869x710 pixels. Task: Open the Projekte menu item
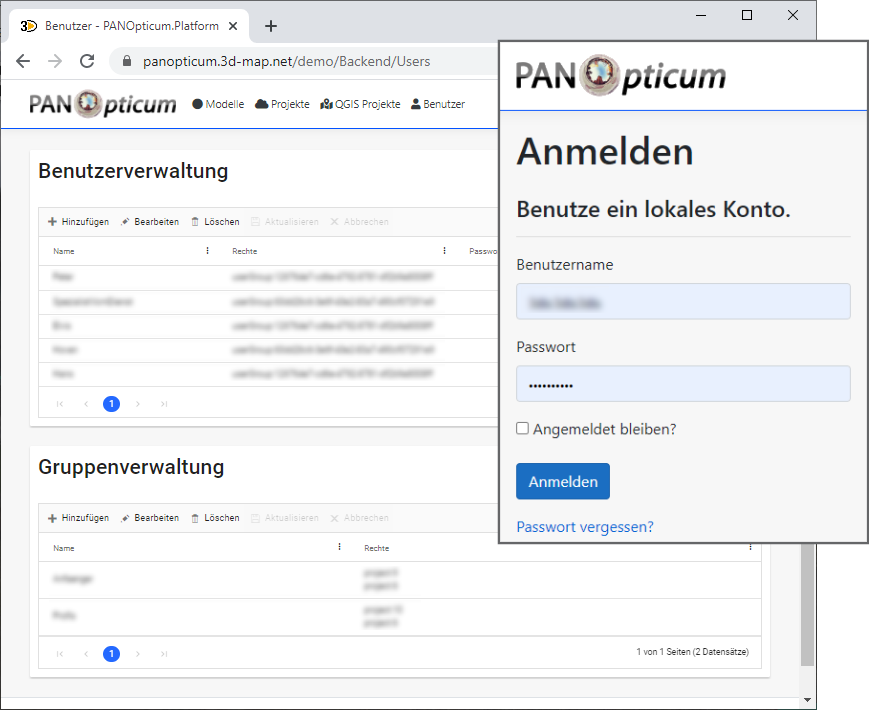[x=282, y=104]
